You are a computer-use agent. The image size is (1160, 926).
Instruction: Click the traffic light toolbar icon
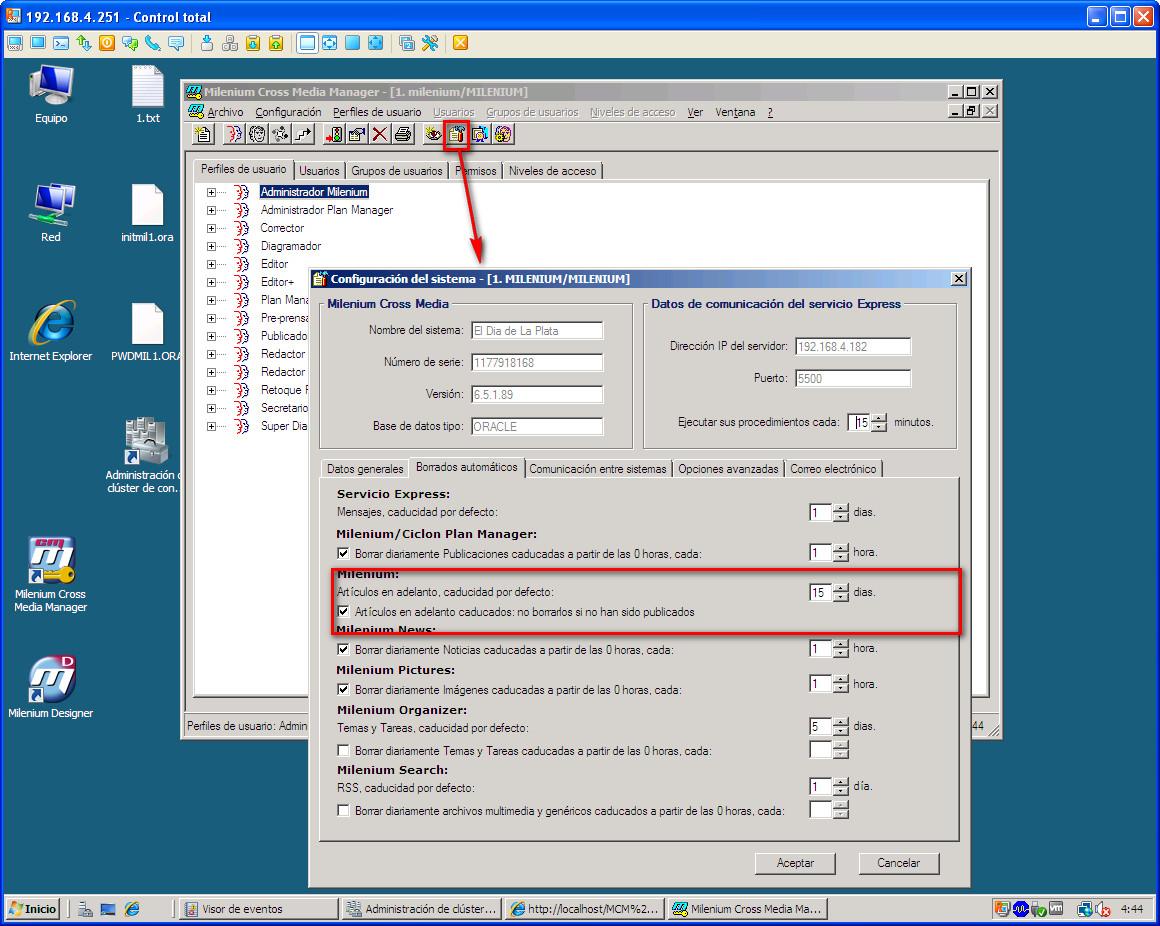pyautogui.click(x=335, y=135)
